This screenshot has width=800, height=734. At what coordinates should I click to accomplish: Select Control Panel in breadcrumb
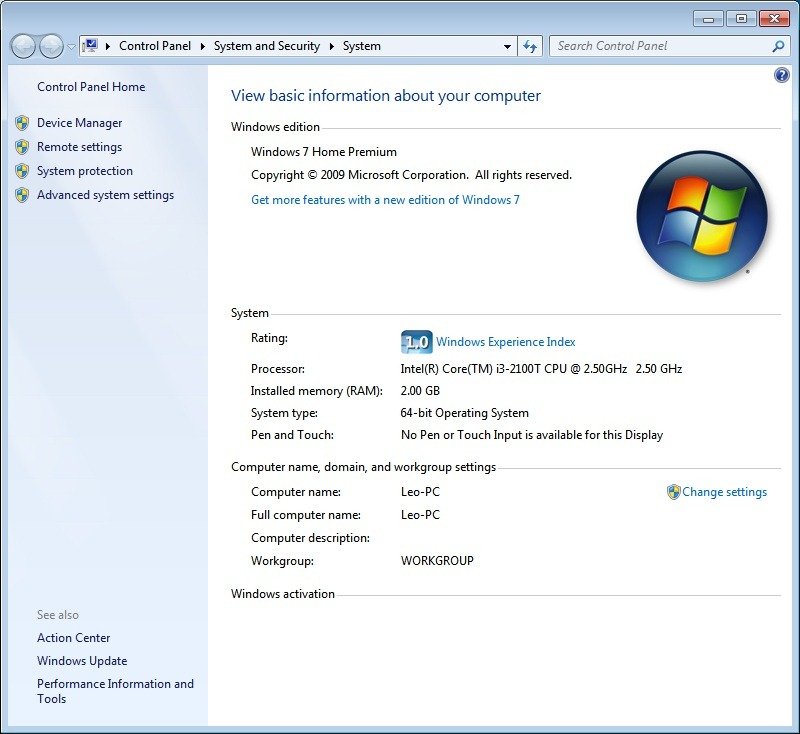coord(155,46)
